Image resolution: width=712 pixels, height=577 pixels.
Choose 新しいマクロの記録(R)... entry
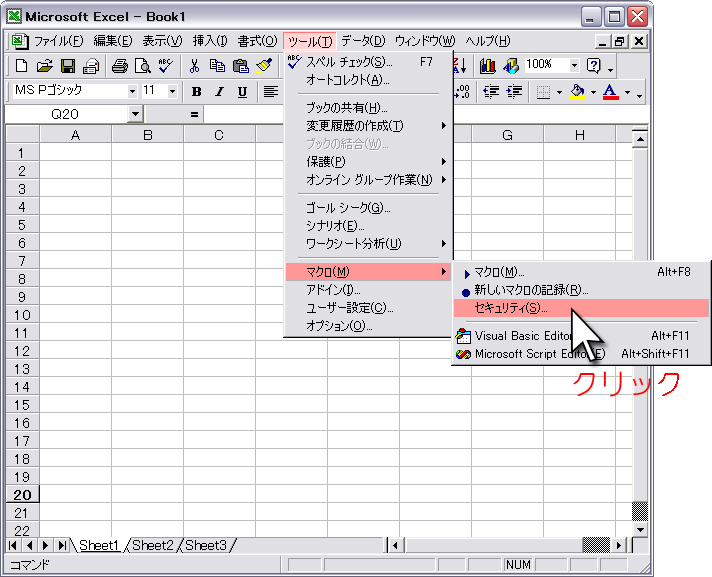coord(581,290)
